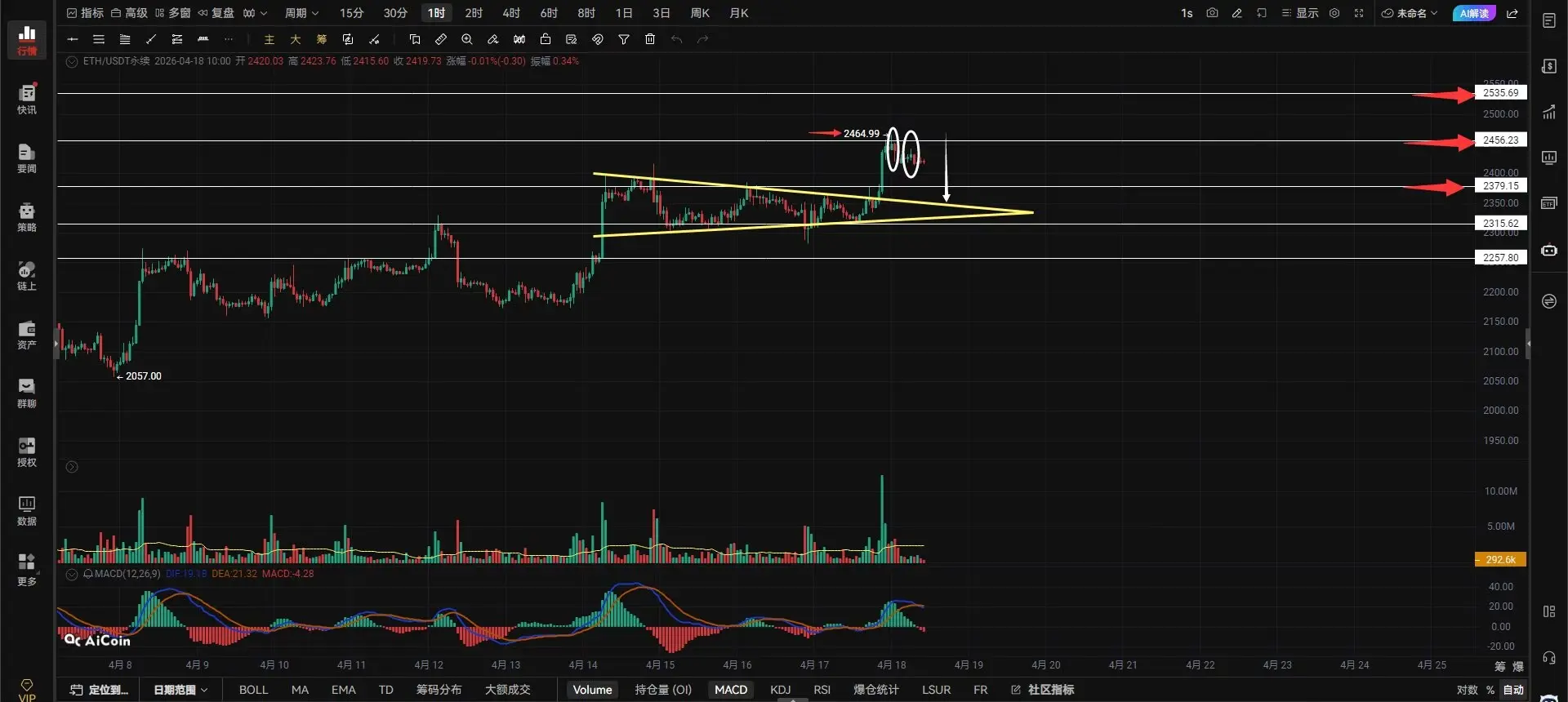Open the 资产 assets sidebar icon
Image resolution: width=1568 pixels, height=702 pixels.
27,334
